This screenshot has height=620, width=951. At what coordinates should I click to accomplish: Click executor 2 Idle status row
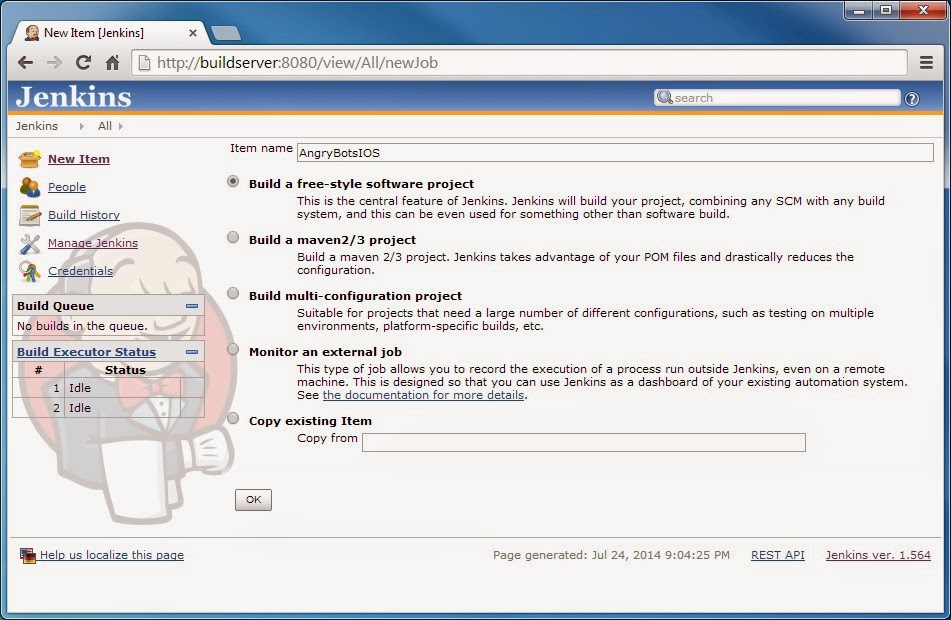click(109, 408)
